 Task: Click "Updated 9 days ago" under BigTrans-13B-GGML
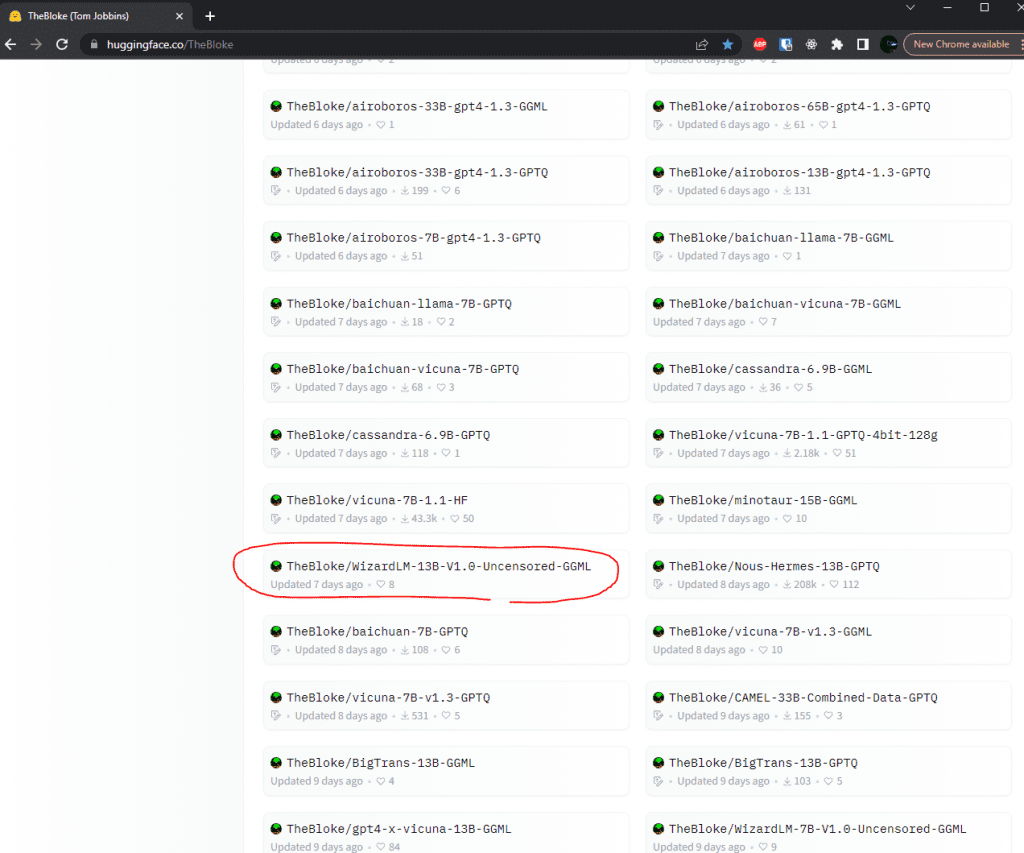click(317, 781)
